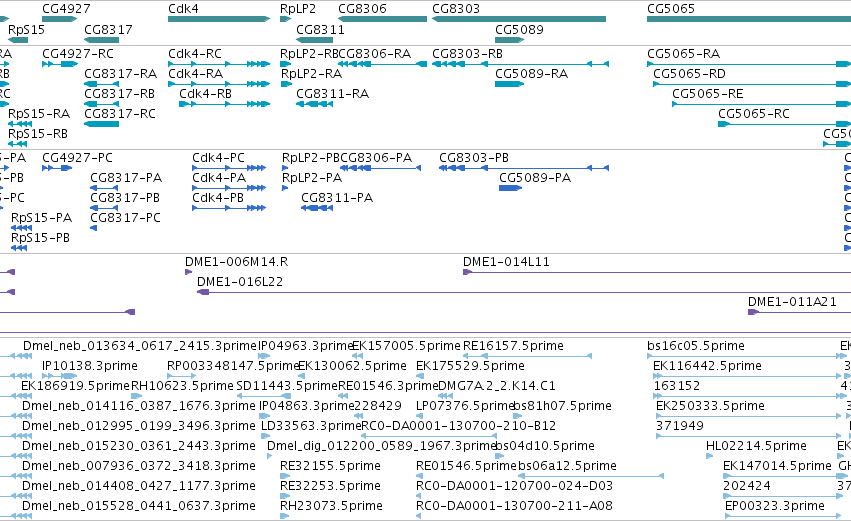This screenshot has width=851, height=521.
Task: Open protein RpS15-PA
Action: [41, 218]
